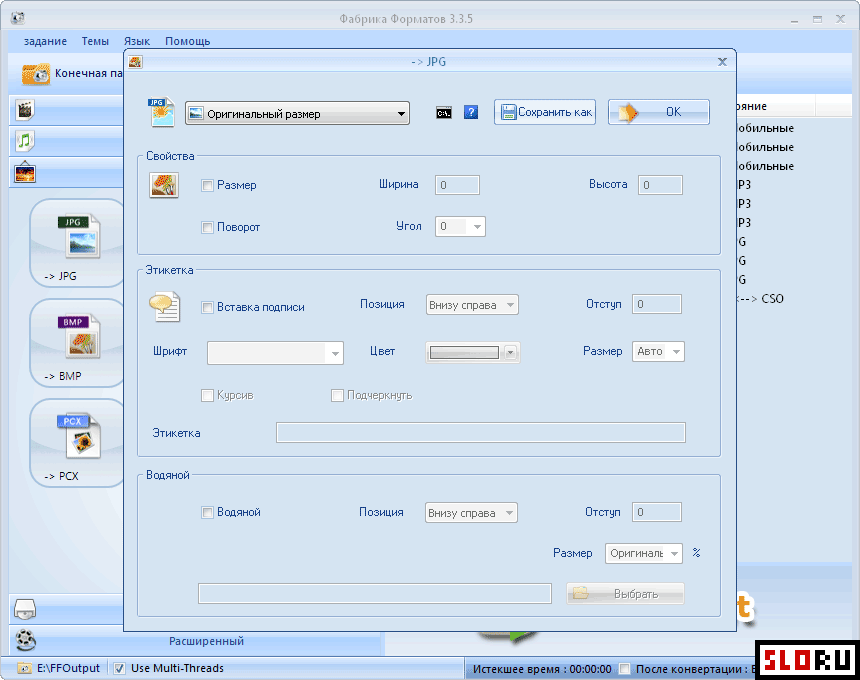Viewport: 860px width, 680px height.
Task: Click the E:\FFOutput folder icon in status bar
Action: [x=24, y=668]
